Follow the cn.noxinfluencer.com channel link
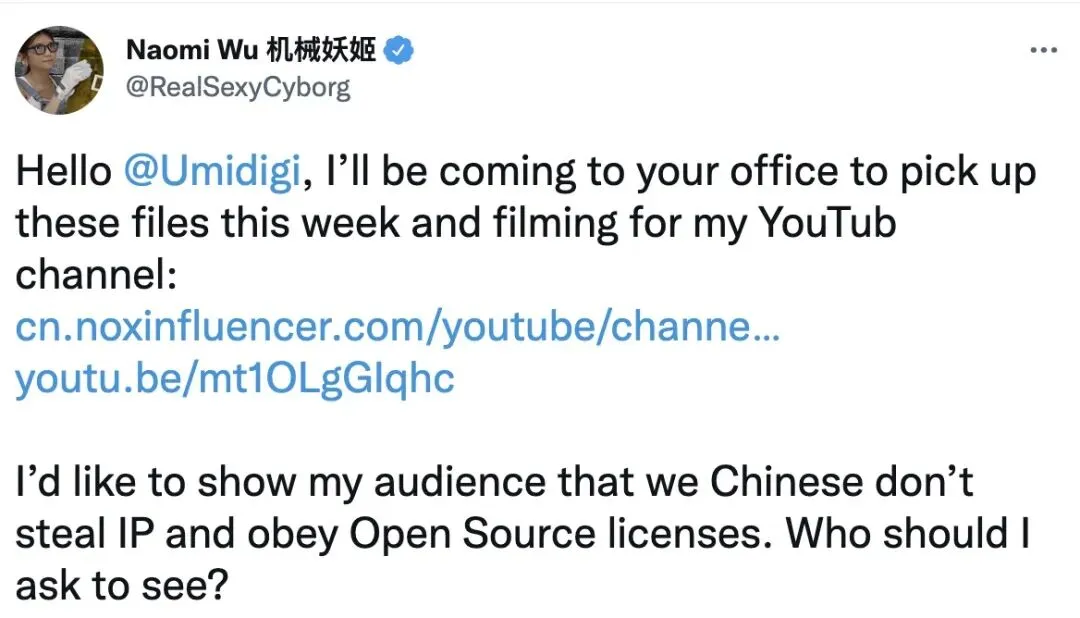Viewport: 1080px width, 618px height. click(x=397, y=327)
